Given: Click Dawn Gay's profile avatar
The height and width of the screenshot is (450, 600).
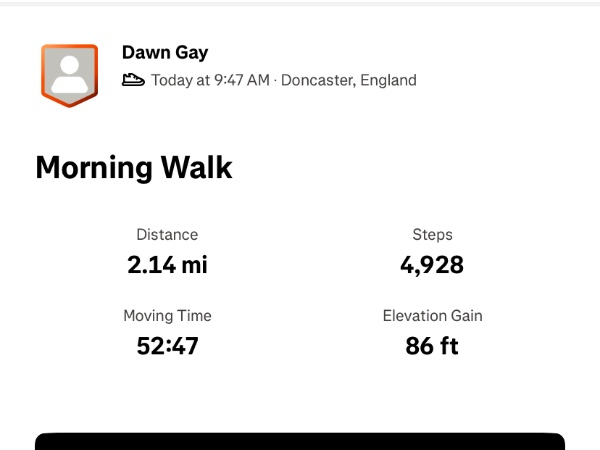Looking at the screenshot, I should tap(69, 73).
